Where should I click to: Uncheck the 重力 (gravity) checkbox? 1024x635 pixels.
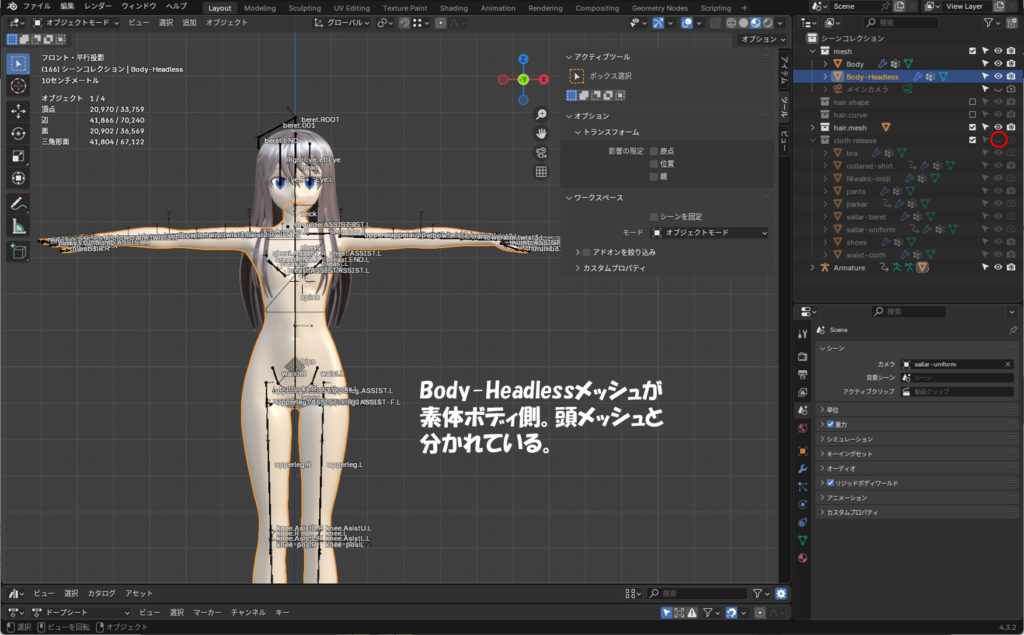click(830, 424)
